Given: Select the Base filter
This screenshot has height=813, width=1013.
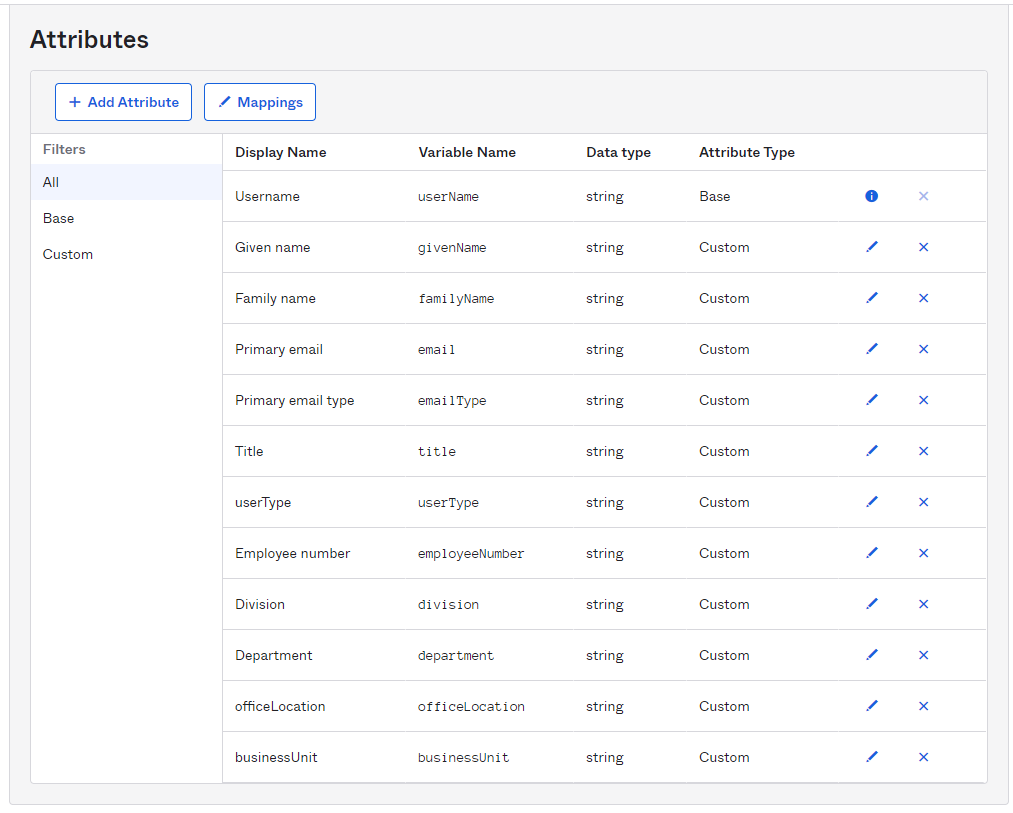Looking at the screenshot, I should pyautogui.click(x=57, y=218).
